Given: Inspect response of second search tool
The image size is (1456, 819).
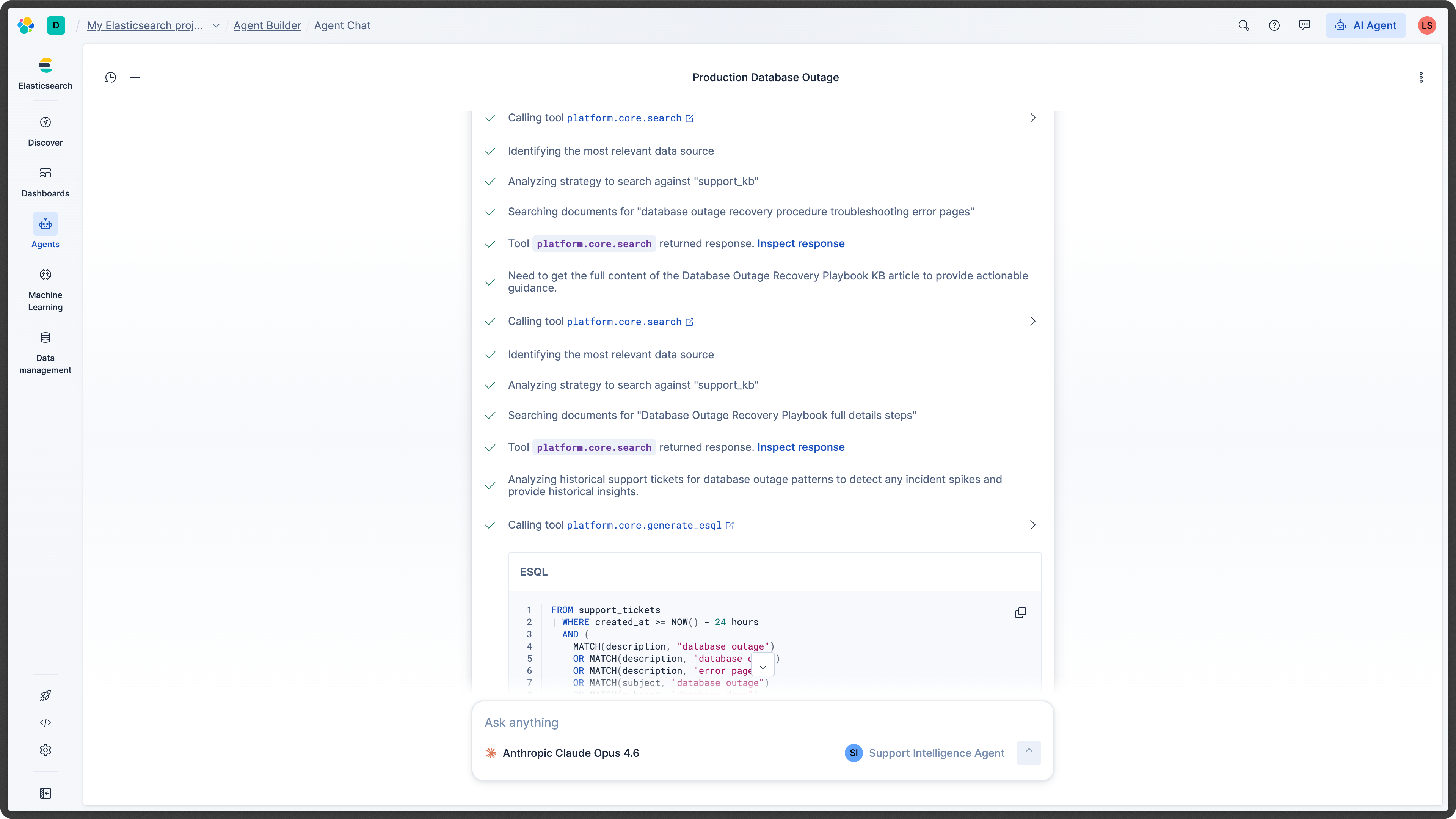Looking at the screenshot, I should click(800, 447).
